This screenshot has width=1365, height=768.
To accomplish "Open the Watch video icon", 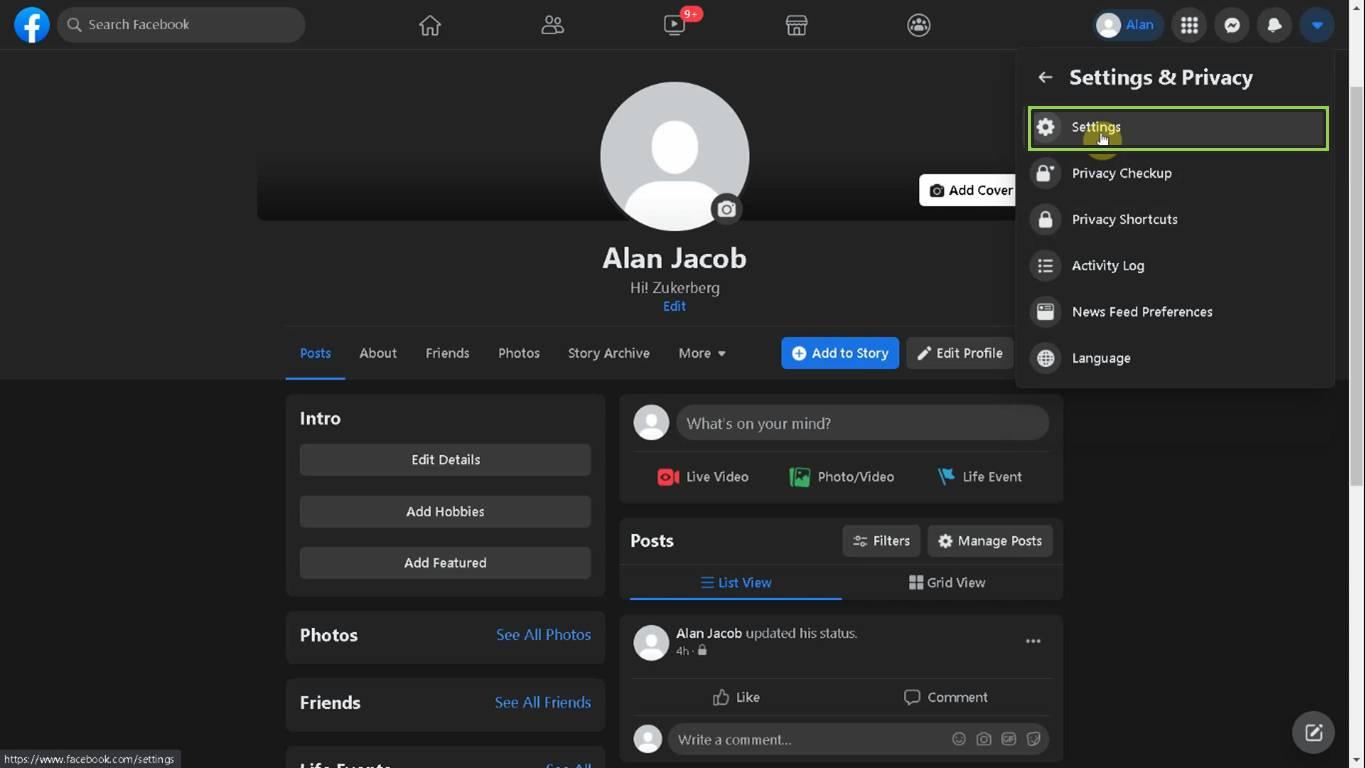I will pyautogui.click(x=675, y=25).
